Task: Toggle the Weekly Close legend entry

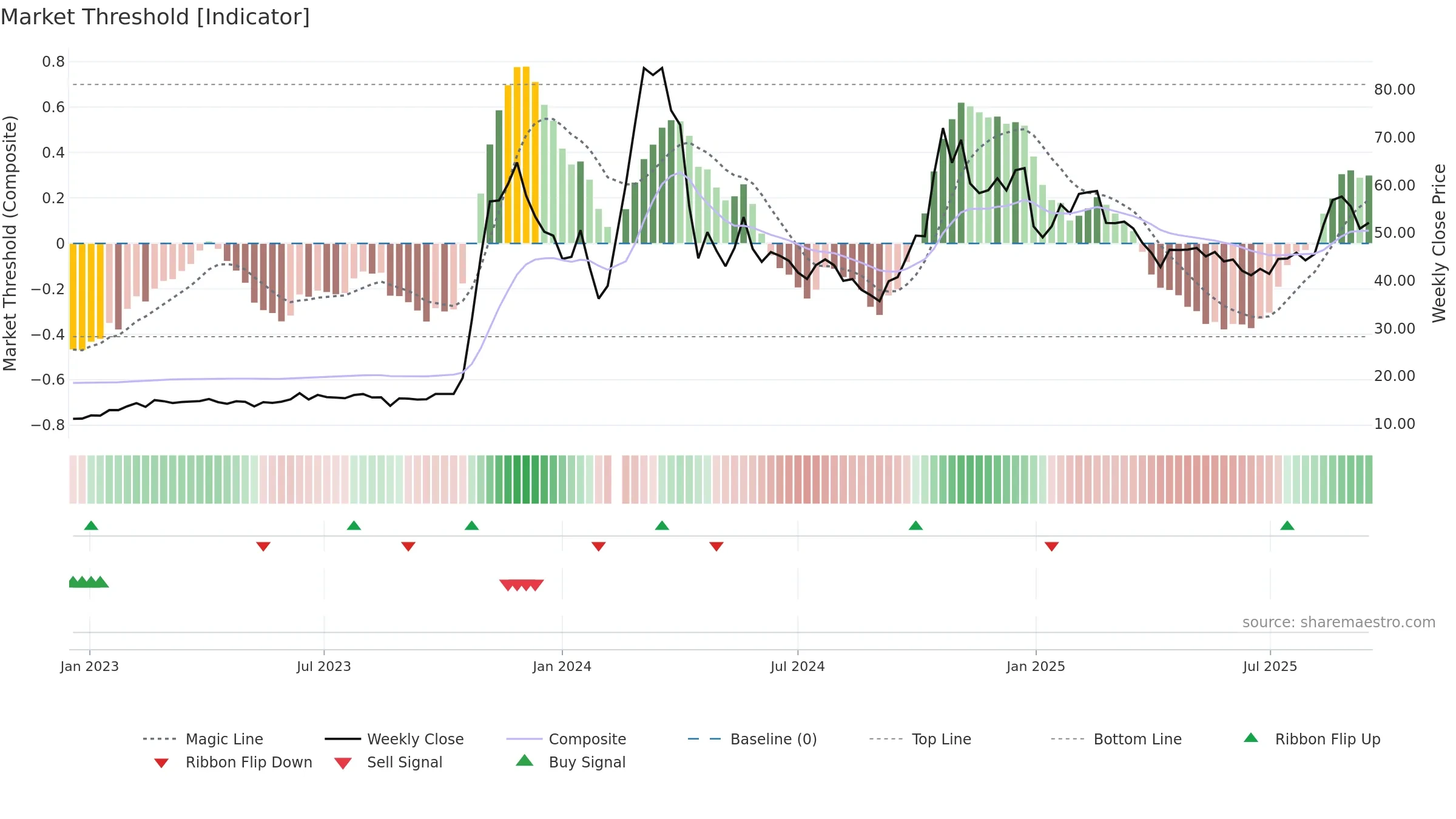Action: (x=394, y=739)
